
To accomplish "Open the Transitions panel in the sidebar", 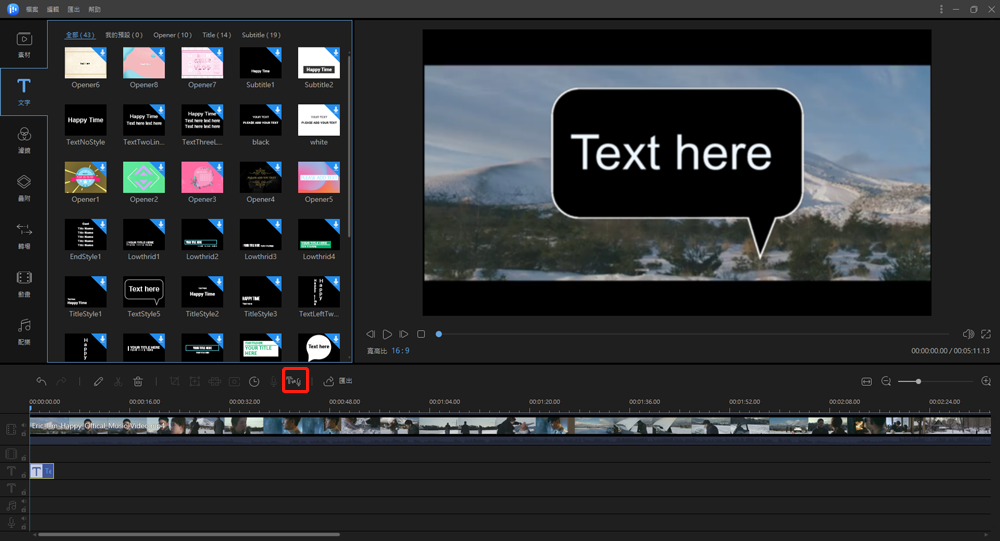I will click(x=24, y=235).
